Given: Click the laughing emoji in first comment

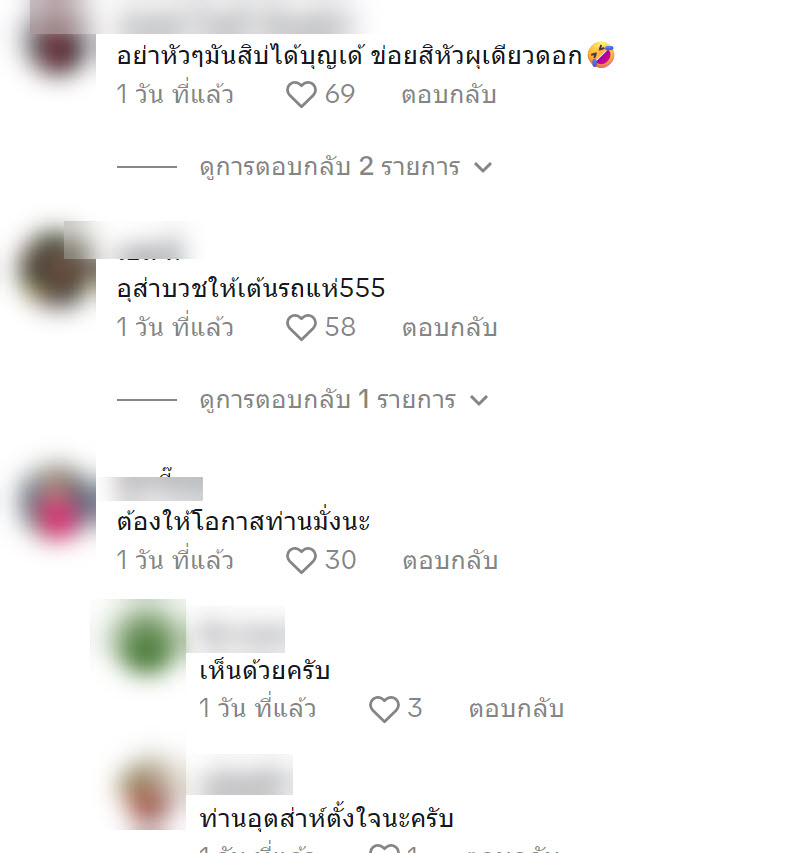Looking at the screenshot, I should point(601,55).
